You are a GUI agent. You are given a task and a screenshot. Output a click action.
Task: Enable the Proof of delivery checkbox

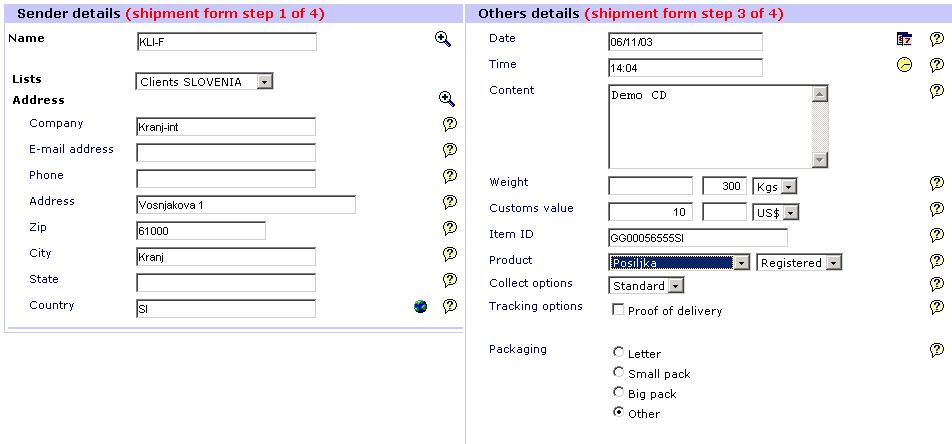pos(618,310)
